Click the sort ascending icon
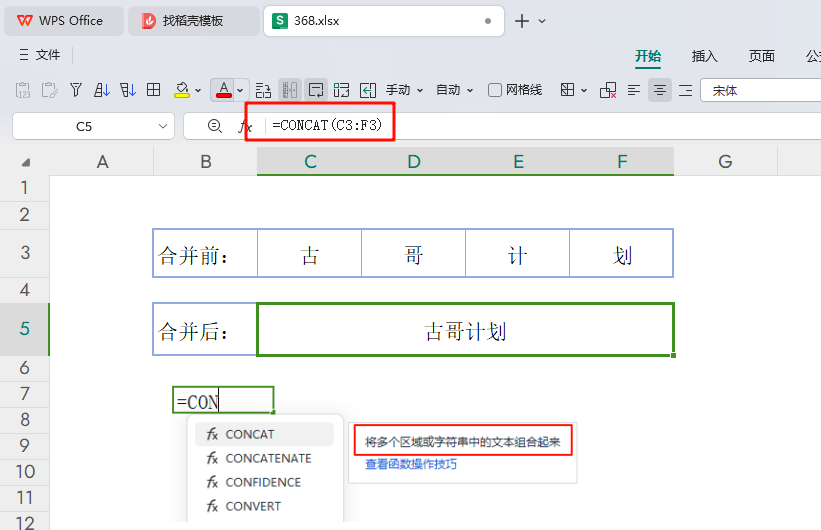Screen dimensions: 821x530 pos(102,90)
